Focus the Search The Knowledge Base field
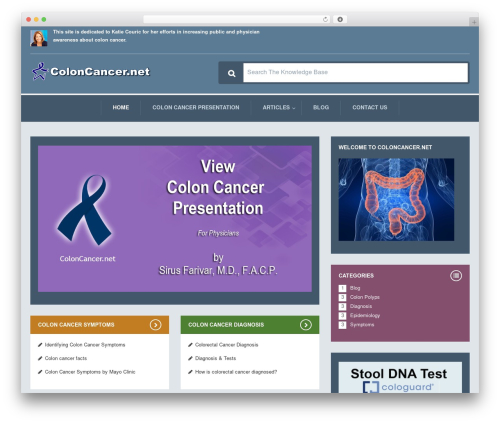 coord(355,72)
